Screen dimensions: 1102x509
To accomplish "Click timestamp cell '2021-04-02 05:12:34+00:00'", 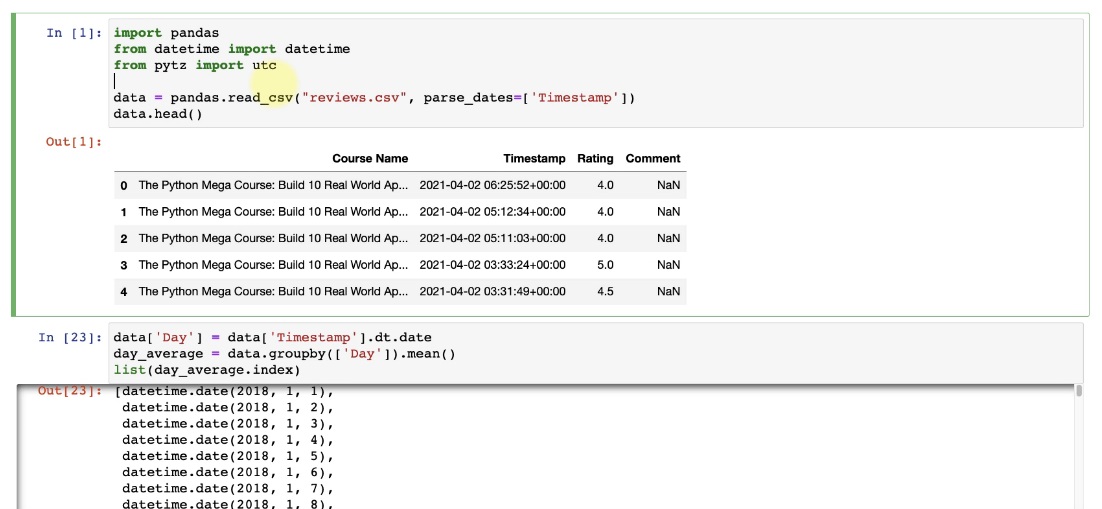I will tap(492, 212).
